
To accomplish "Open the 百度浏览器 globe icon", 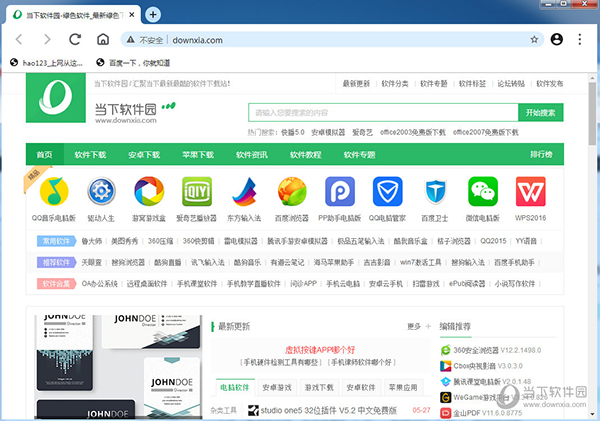I will point(292,191).
